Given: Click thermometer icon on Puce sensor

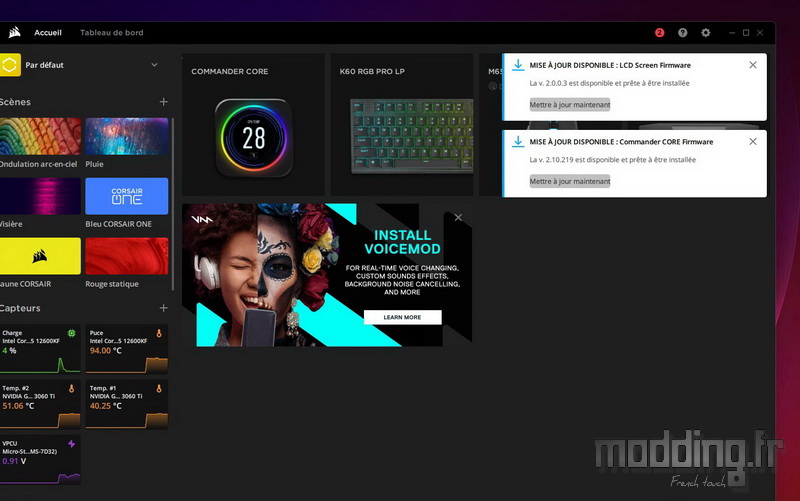Looking at the screenshot, I should [159, 333].
